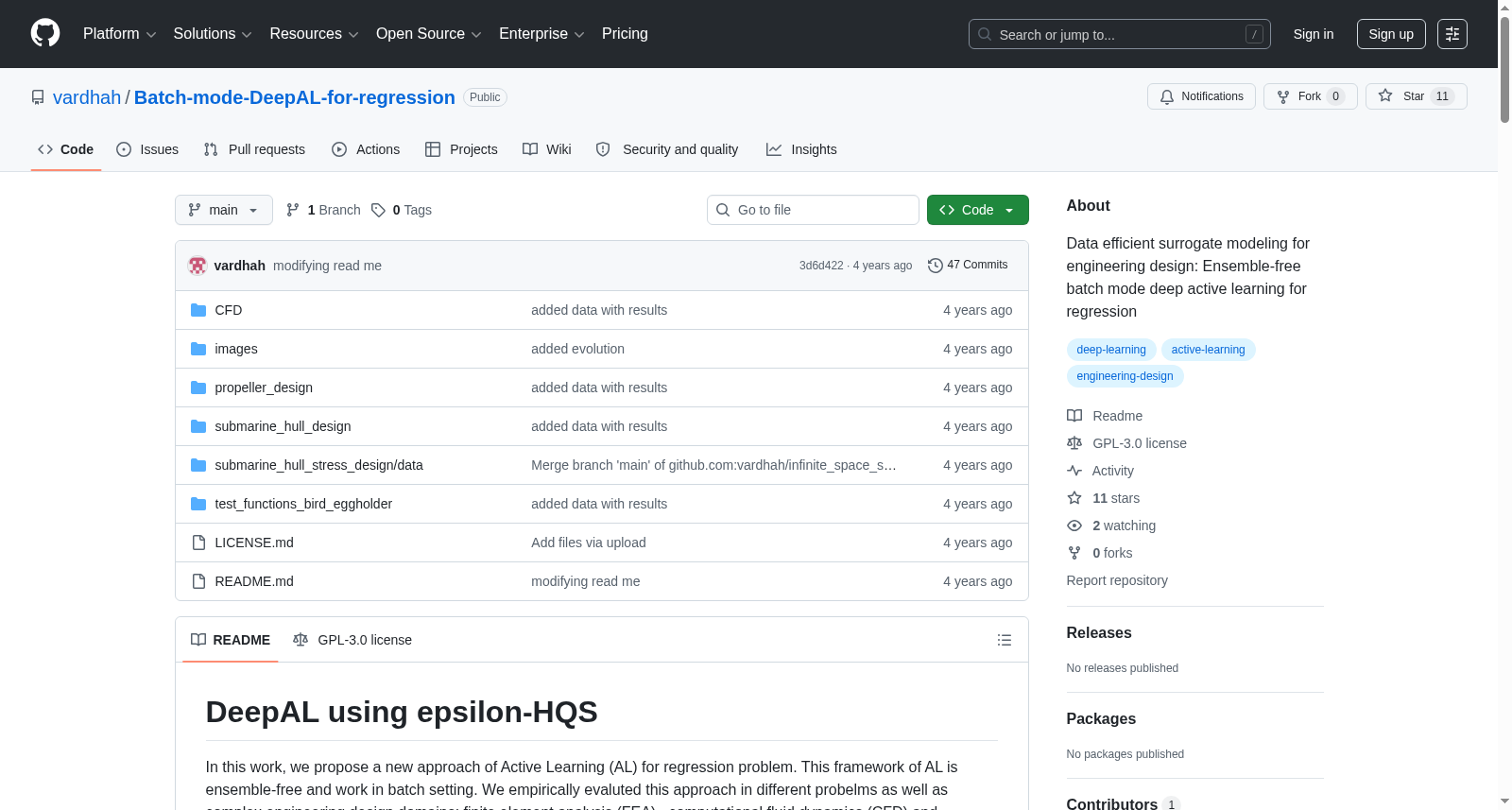Expand the Open Source menu
This screenshot has height=810, width=1512.
[x=429, y=34]
